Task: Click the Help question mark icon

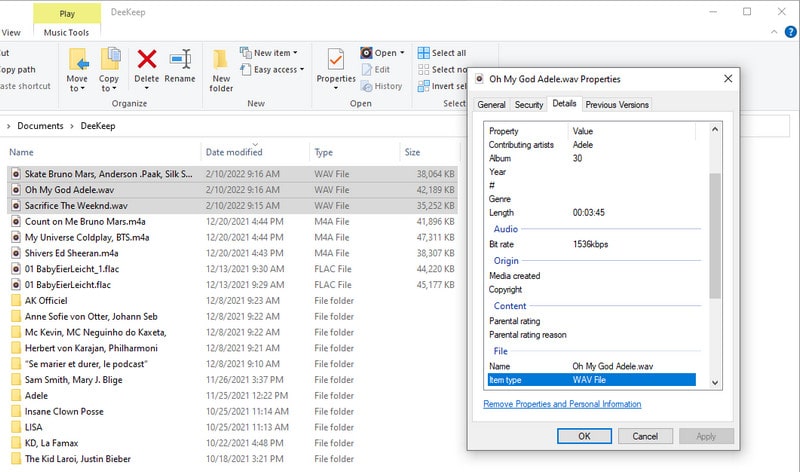Action: point(790,32)
